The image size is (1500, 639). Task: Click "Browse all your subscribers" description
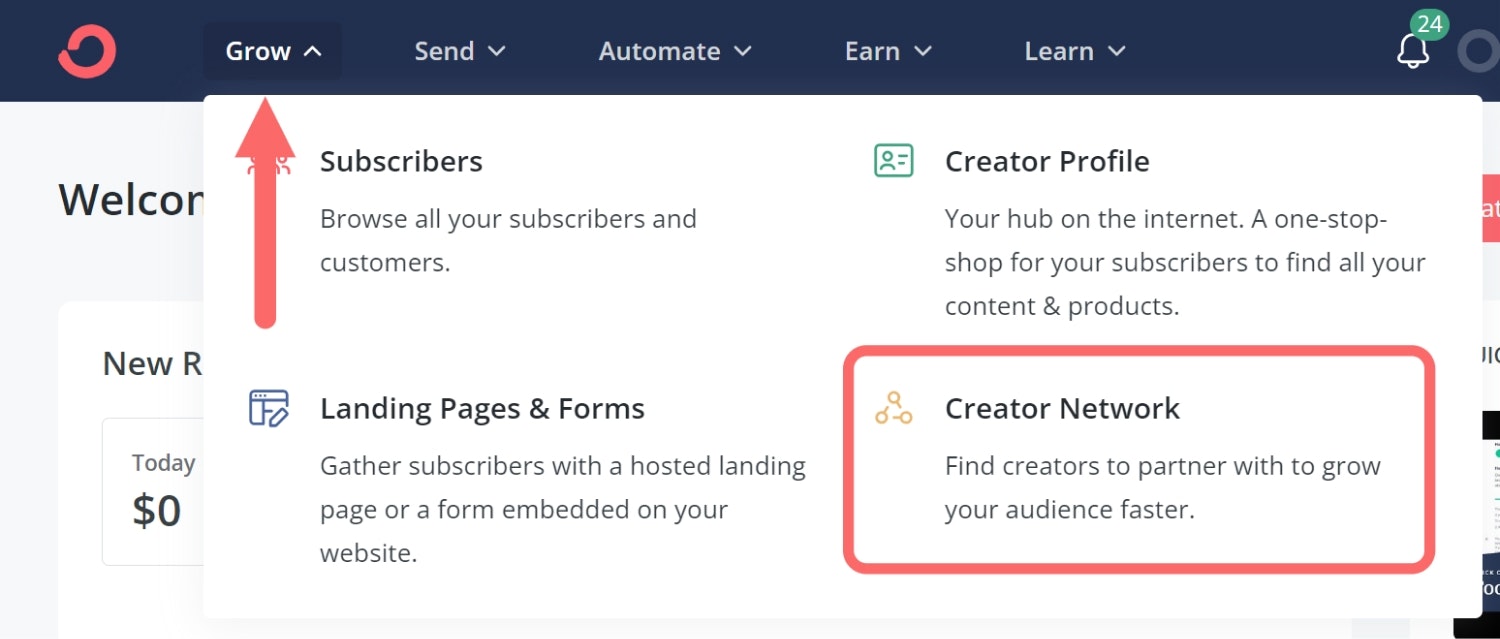point(508,219)
